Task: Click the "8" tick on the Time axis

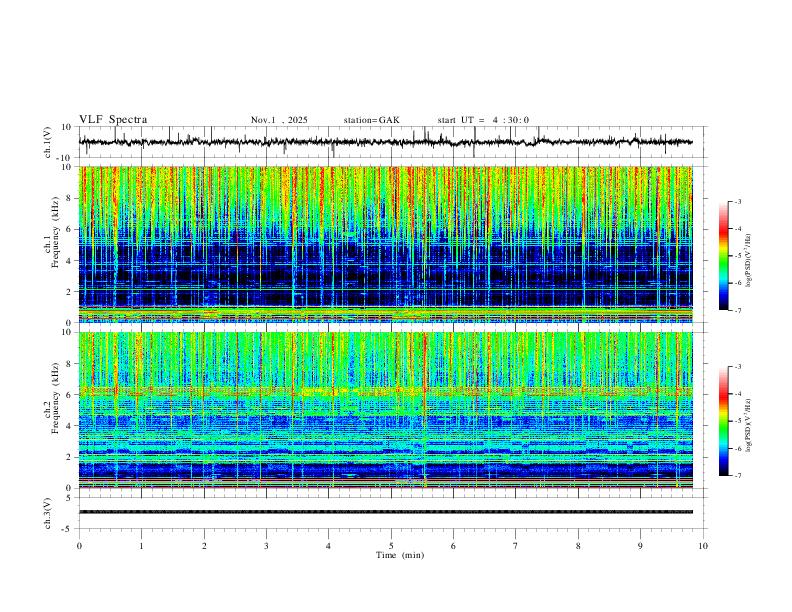Action: tap(578, 546)
